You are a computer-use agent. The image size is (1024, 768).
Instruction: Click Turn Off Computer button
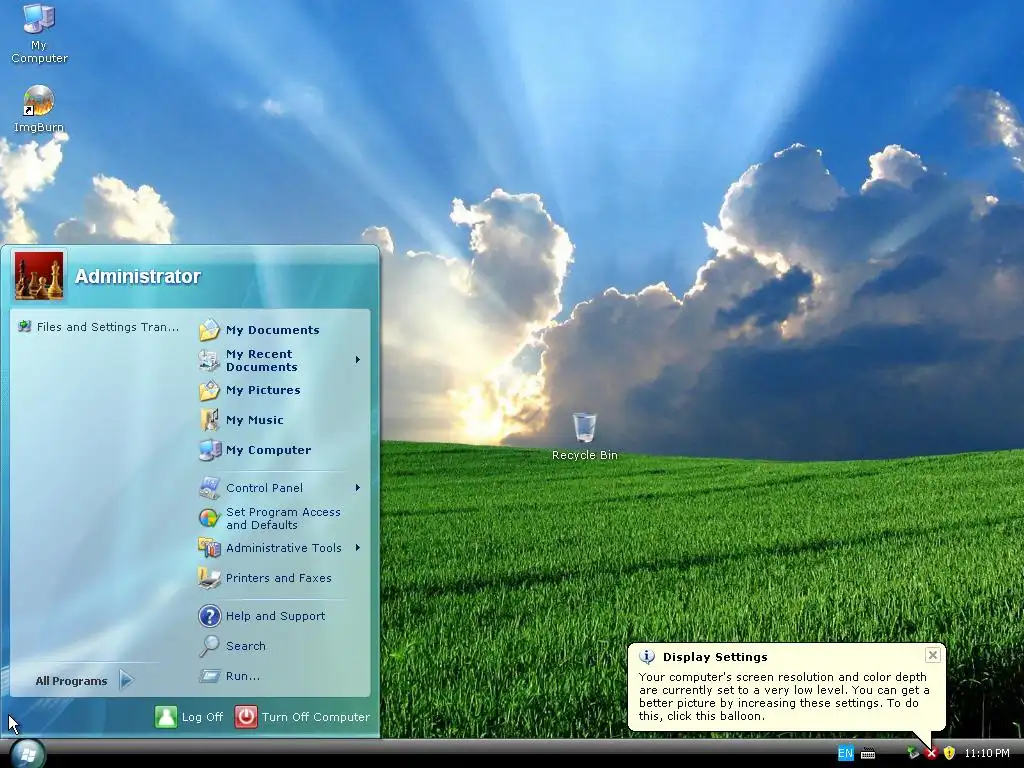(x=302, y=716)
